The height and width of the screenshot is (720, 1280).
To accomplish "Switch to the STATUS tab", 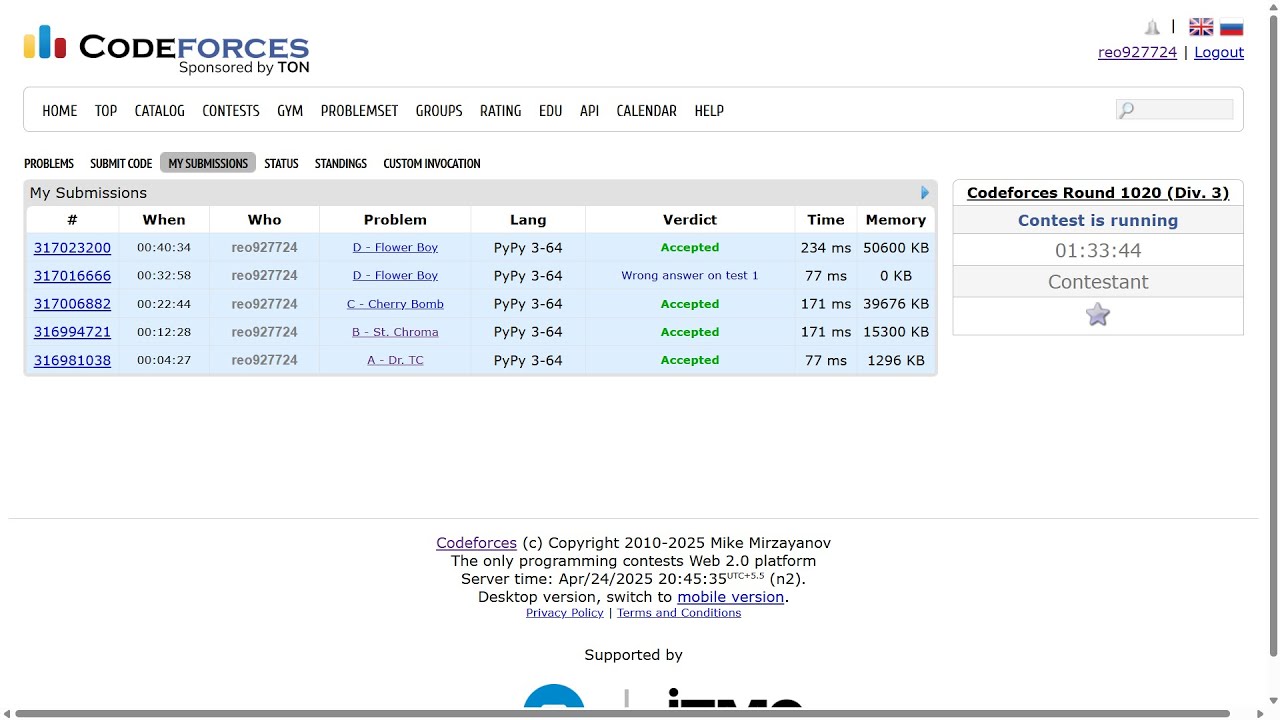I will click(282, 163).
